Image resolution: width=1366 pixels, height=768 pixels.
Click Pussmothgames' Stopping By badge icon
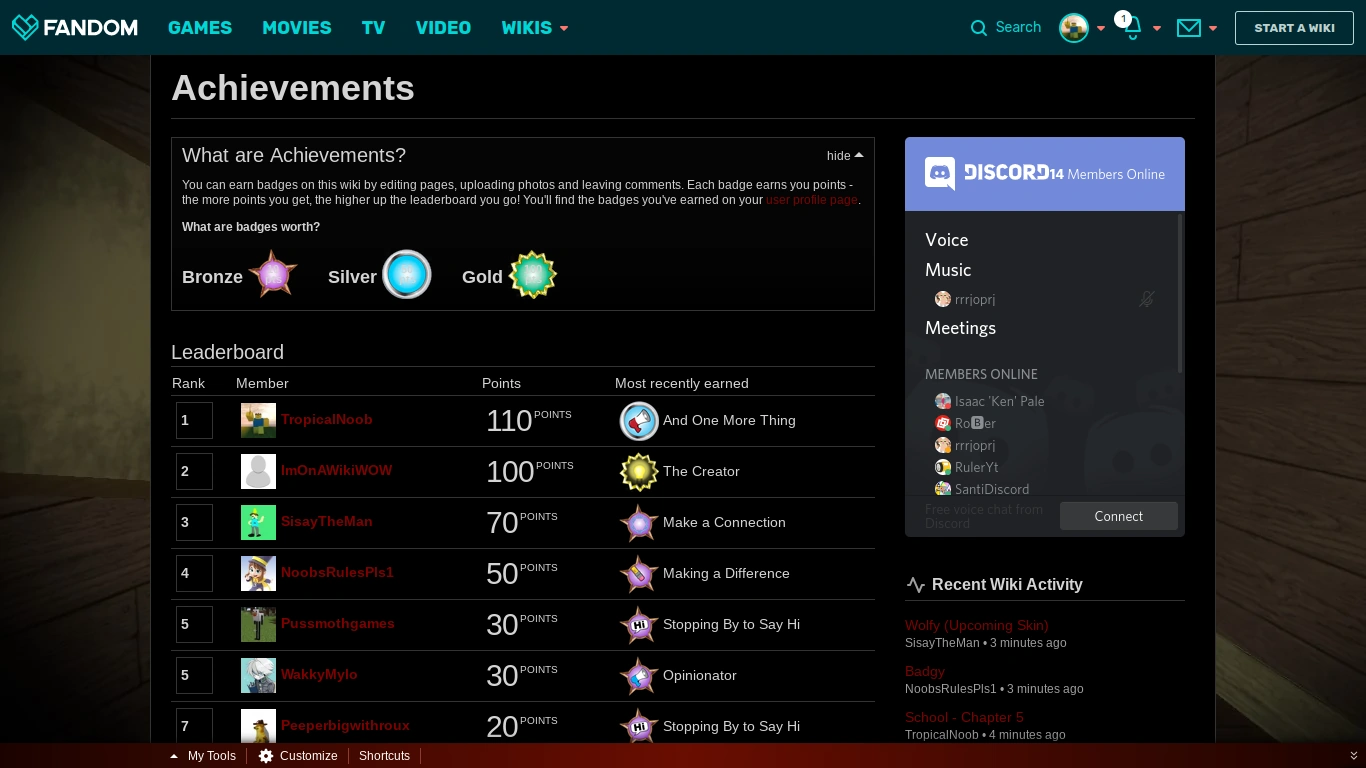click(639, 625)
